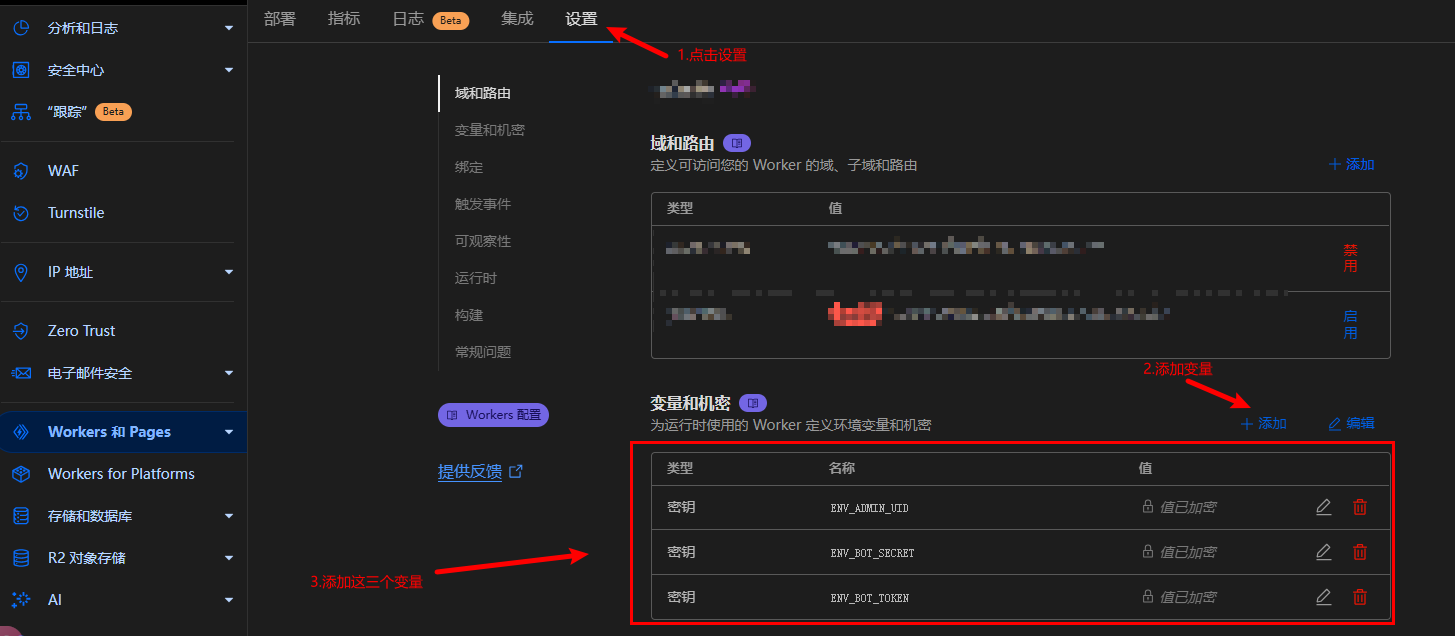Jump to 变量和机密 in settings navigation

pyautogui.click(x=490, y=130)
